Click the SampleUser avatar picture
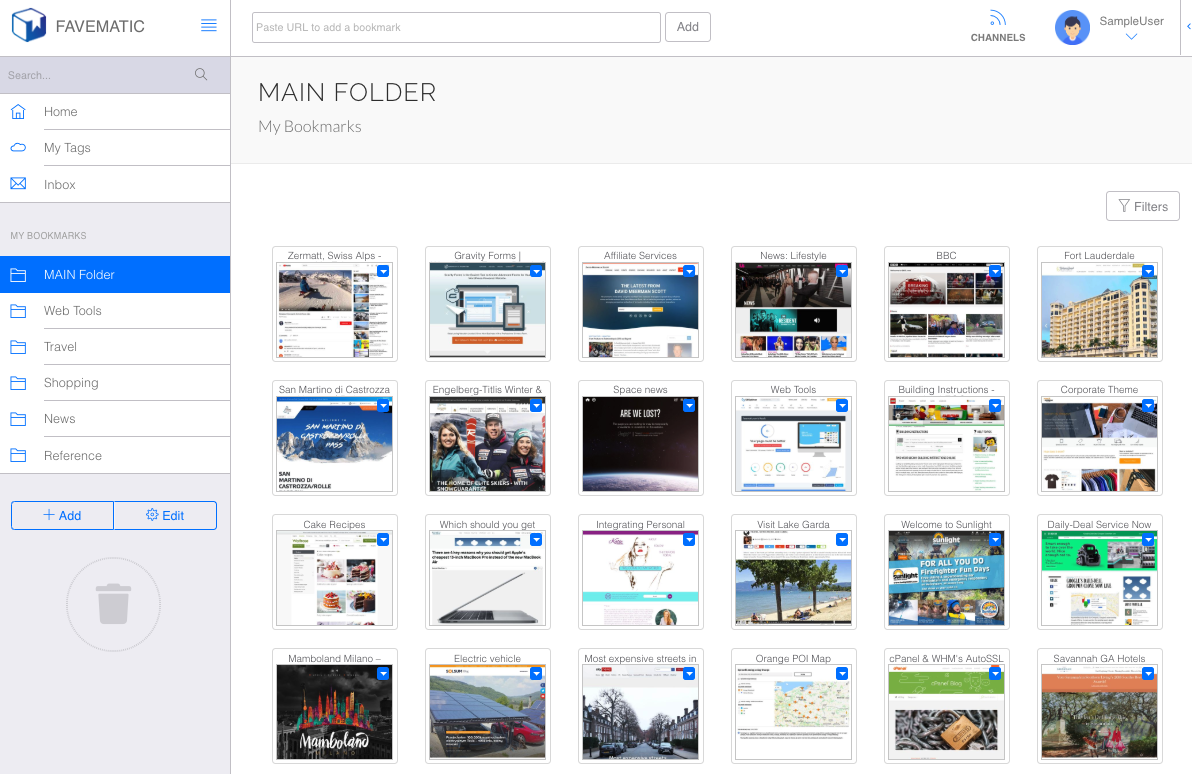This screenshot has height=774, width=1192. tap(1072, 28)
